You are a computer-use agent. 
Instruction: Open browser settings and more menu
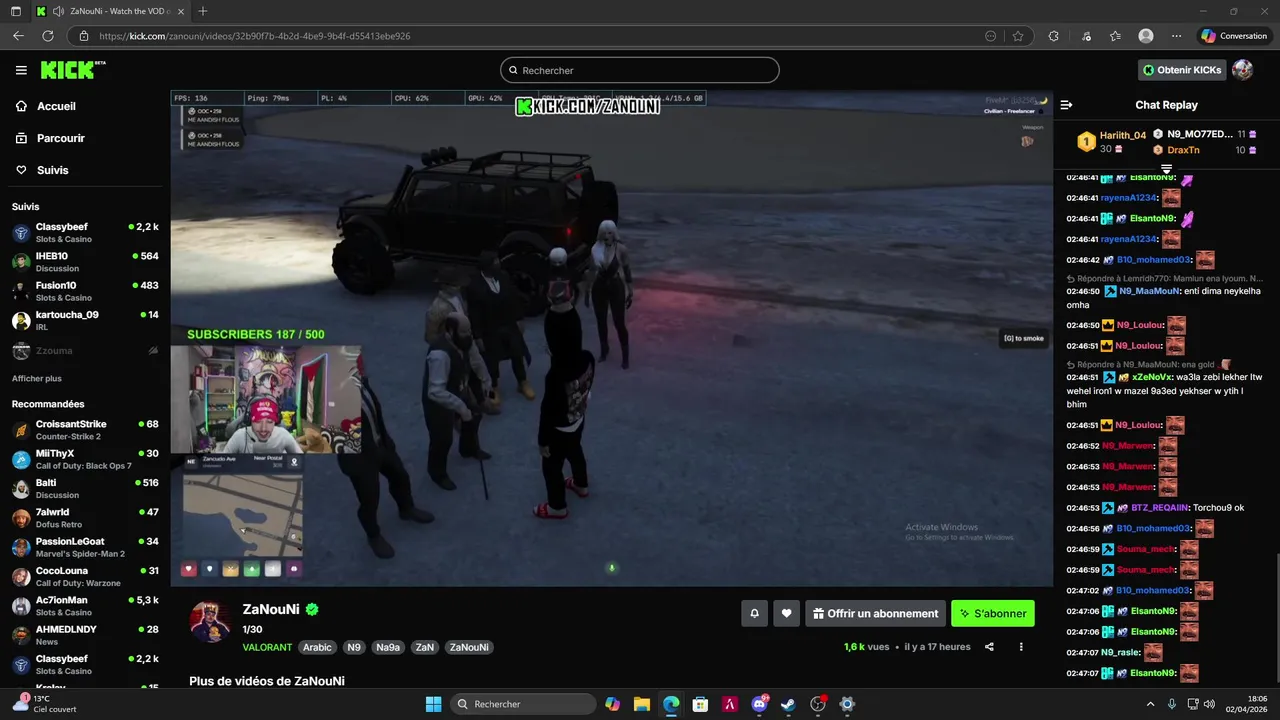pyautogui.click(x=1176, y=36)
